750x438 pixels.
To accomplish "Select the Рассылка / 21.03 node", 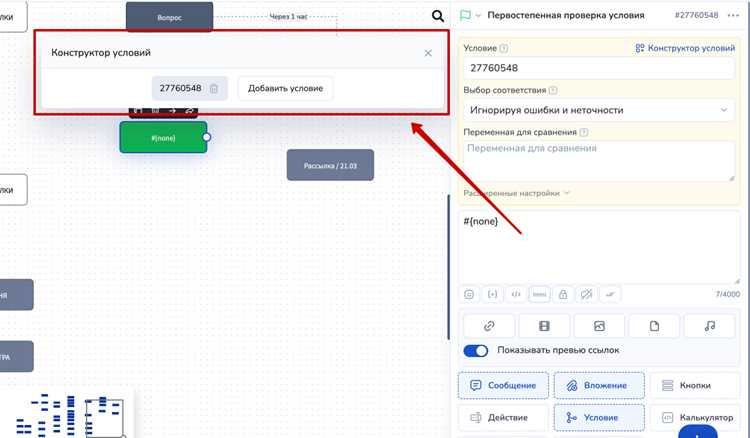I will (330, 165).
